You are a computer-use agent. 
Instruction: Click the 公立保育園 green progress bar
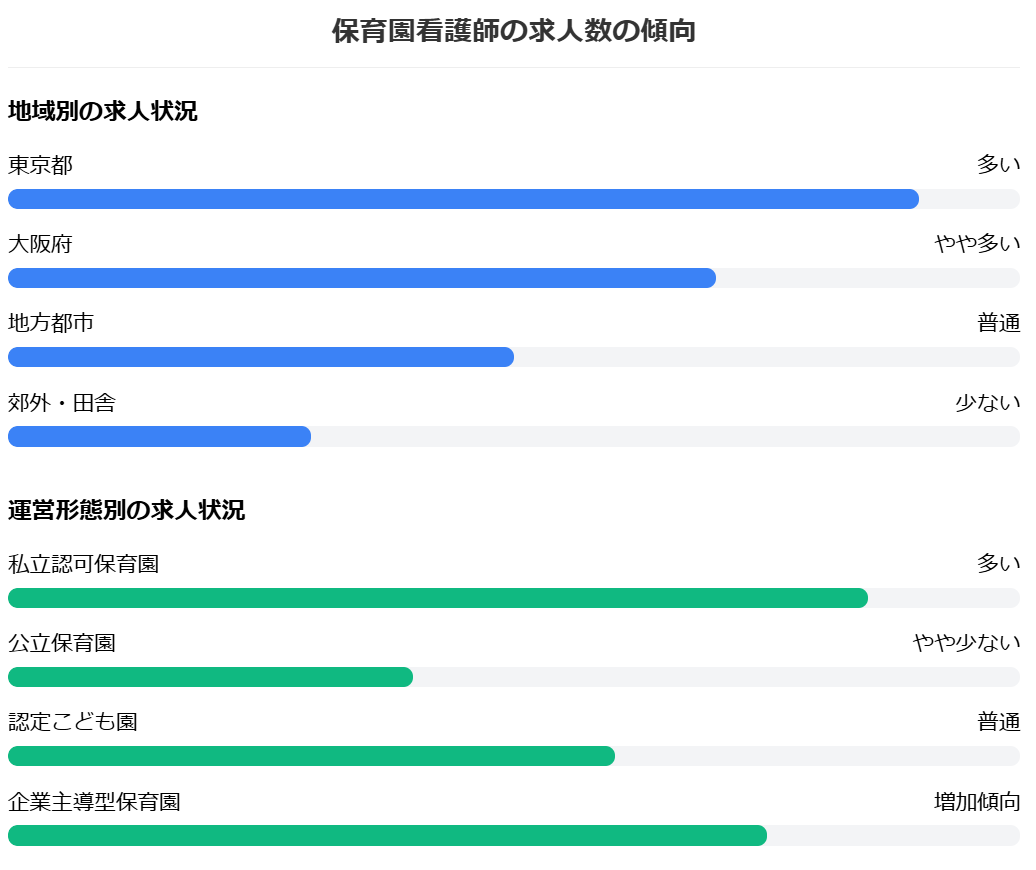coord(210,677)
